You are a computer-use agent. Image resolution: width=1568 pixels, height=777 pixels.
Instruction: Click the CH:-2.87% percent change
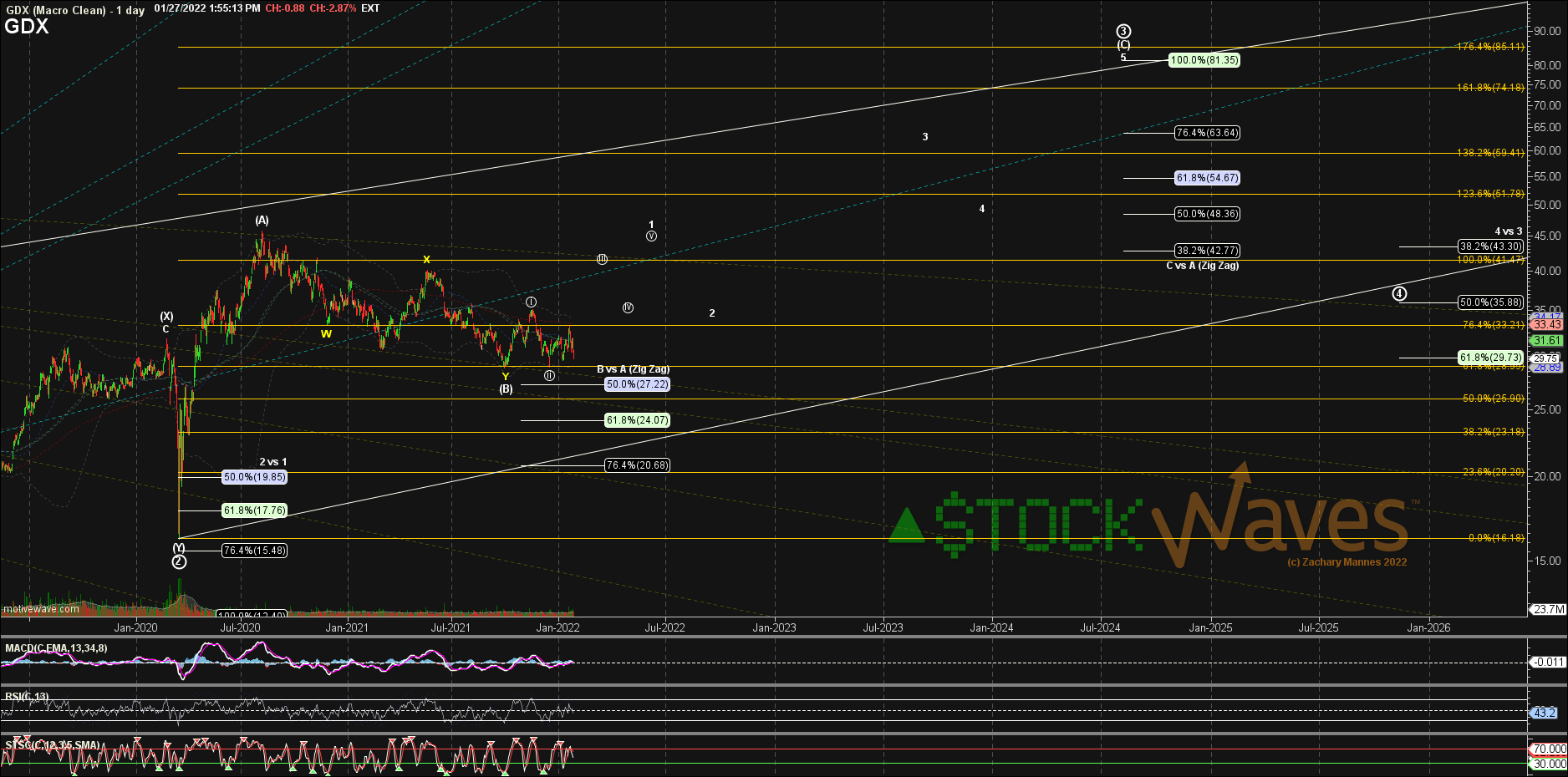coord(333,8)
